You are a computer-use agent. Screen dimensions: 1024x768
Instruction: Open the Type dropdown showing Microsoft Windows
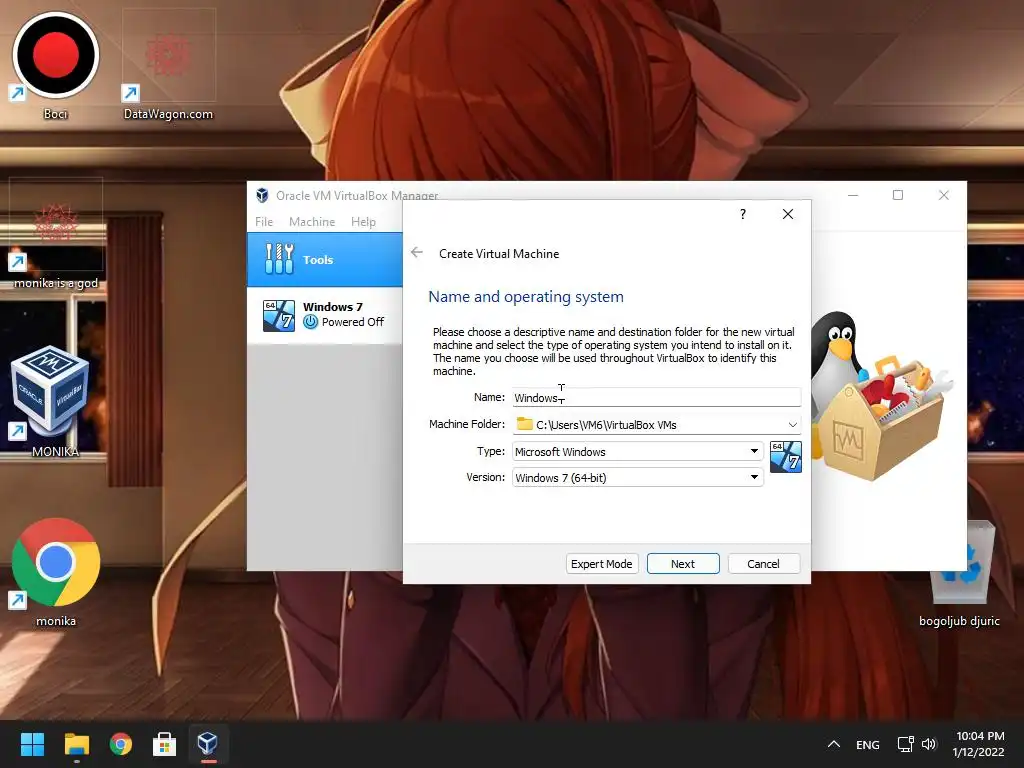(x=637, y=451)
